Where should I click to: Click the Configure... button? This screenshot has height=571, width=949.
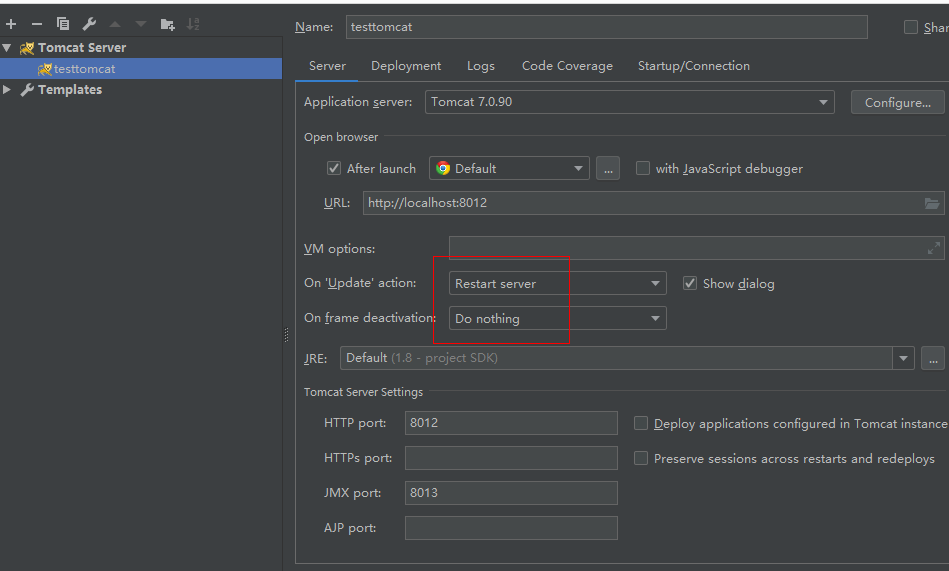[897, 102]
